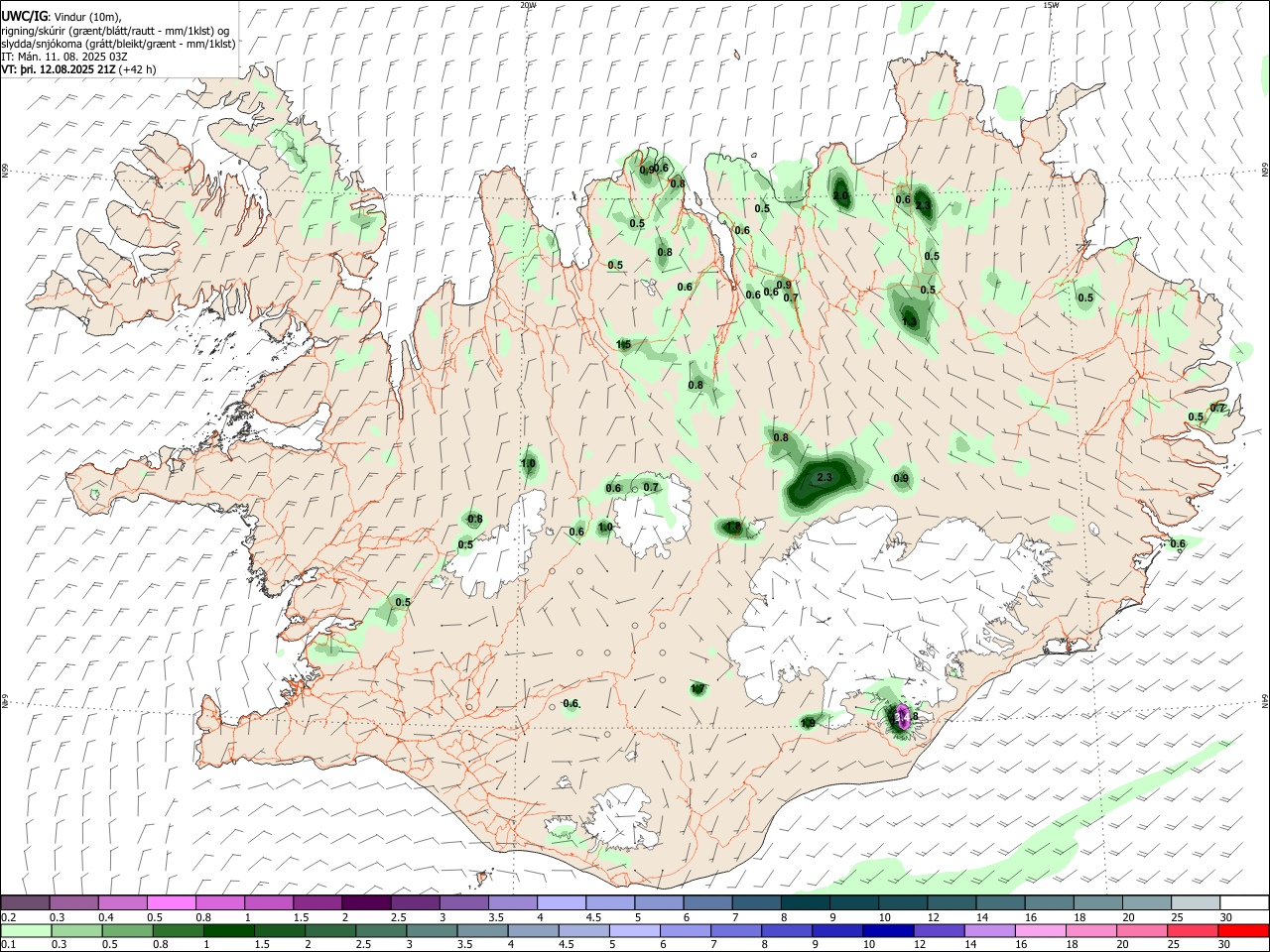Click the 1–1.5 orchid snow legend swatch
This screenshot has height=952, width=1270.
tap(269, 902)
